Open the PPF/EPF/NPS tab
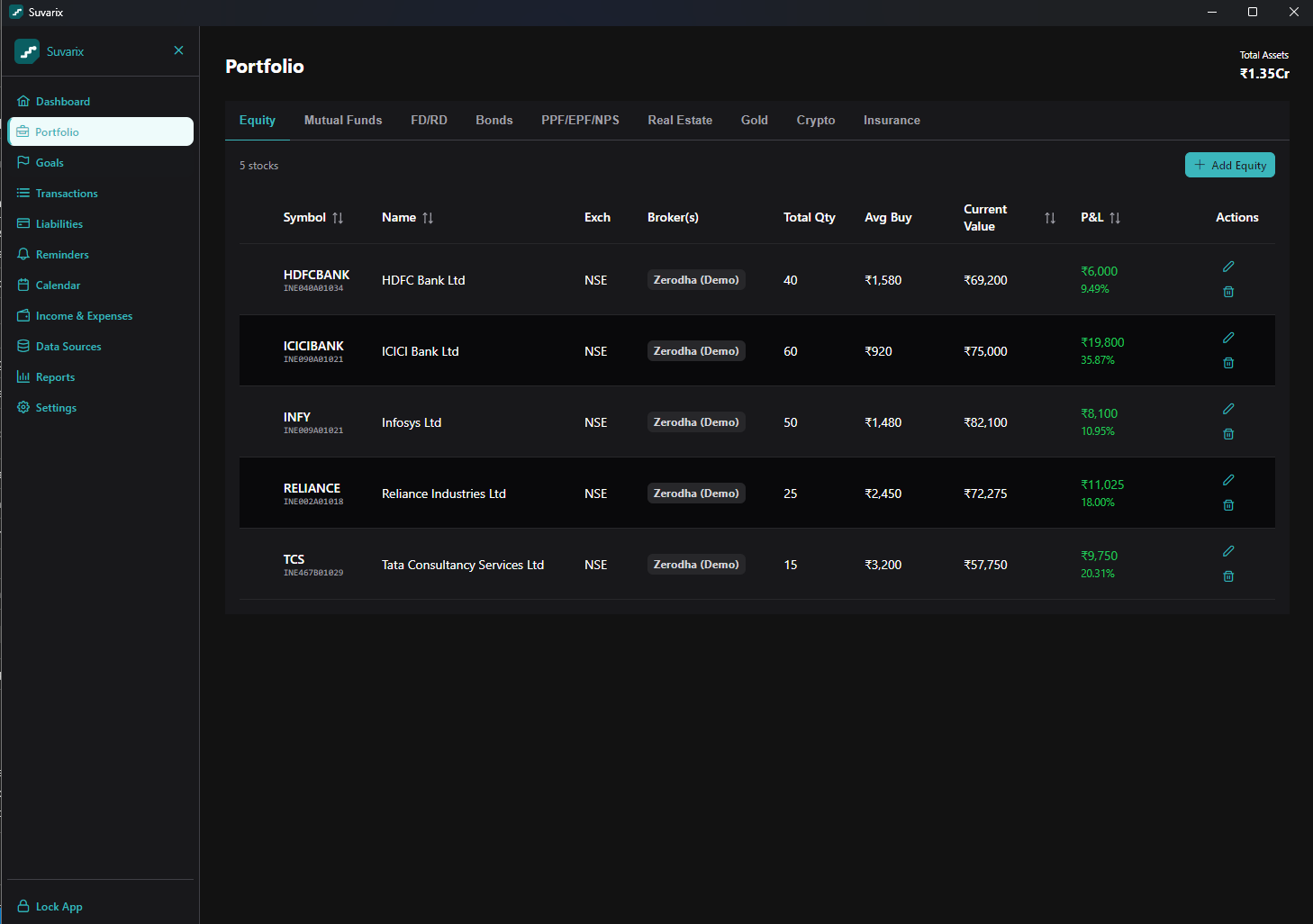Image resolution: width=1313 pixels, height=924 pixels. click(x=580, y=120)
